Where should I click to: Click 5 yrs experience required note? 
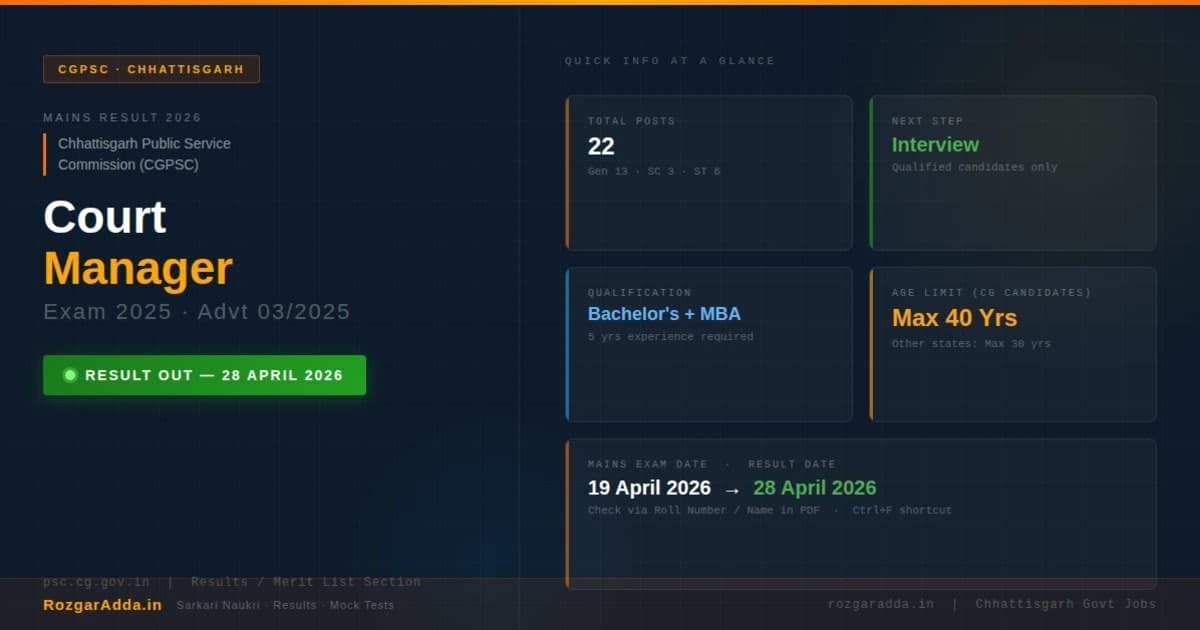[670, 337]
